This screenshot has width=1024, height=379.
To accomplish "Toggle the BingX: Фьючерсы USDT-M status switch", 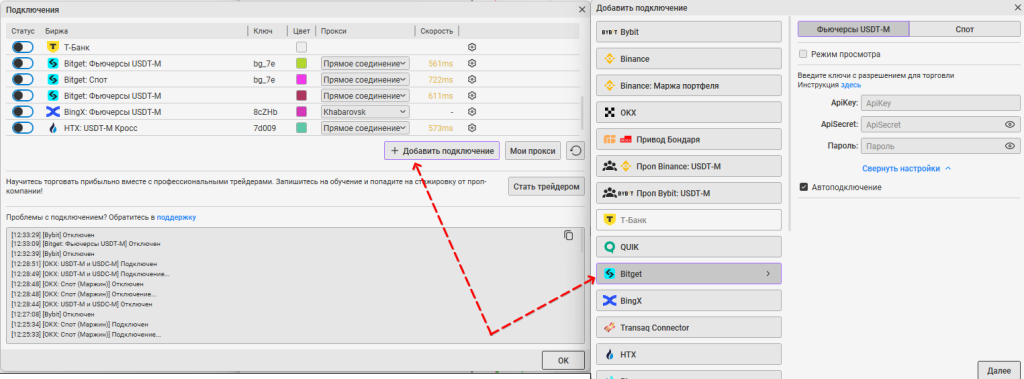I will [x=23, y=112].
